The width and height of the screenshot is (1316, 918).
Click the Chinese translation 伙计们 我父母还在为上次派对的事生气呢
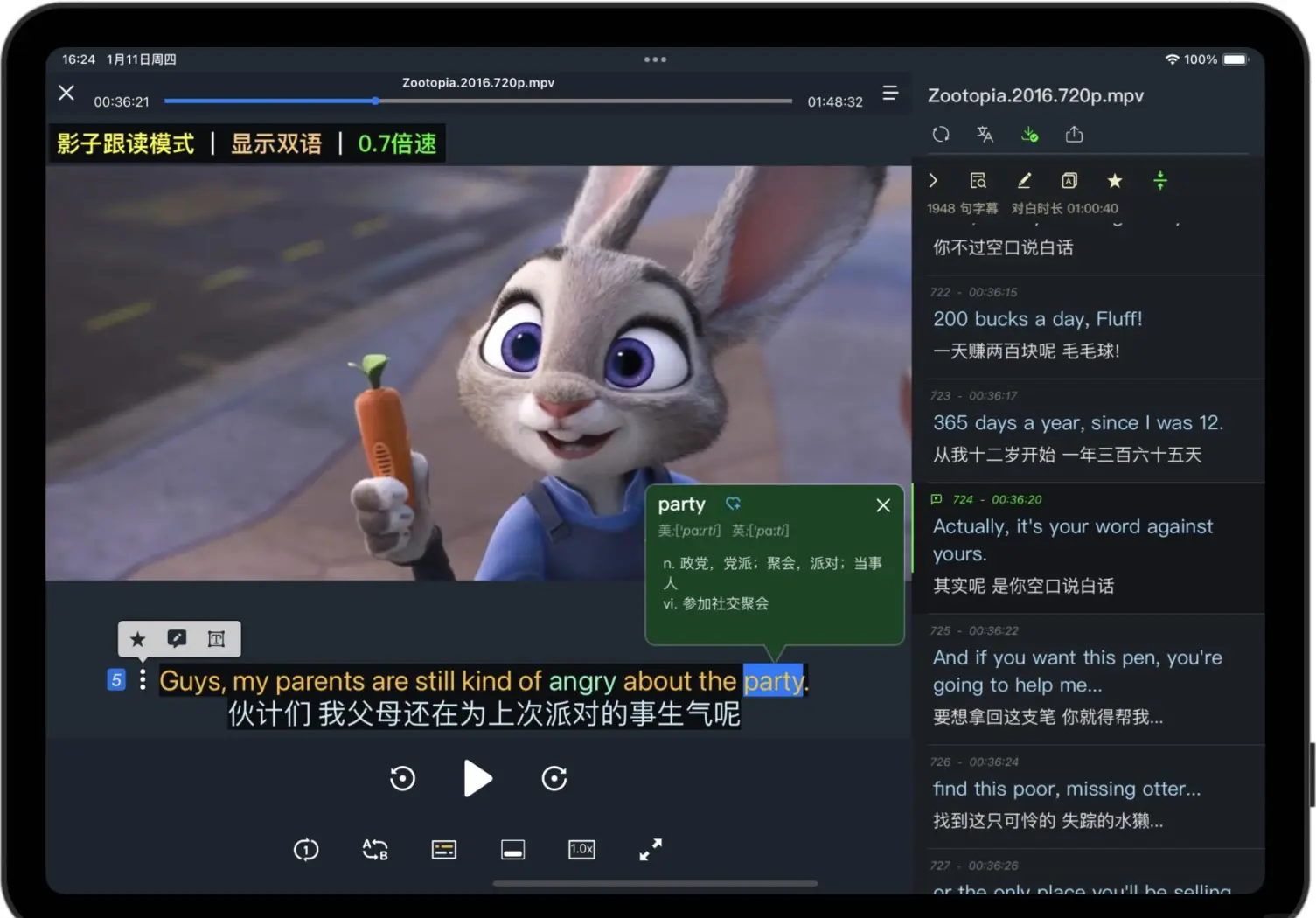484,714
